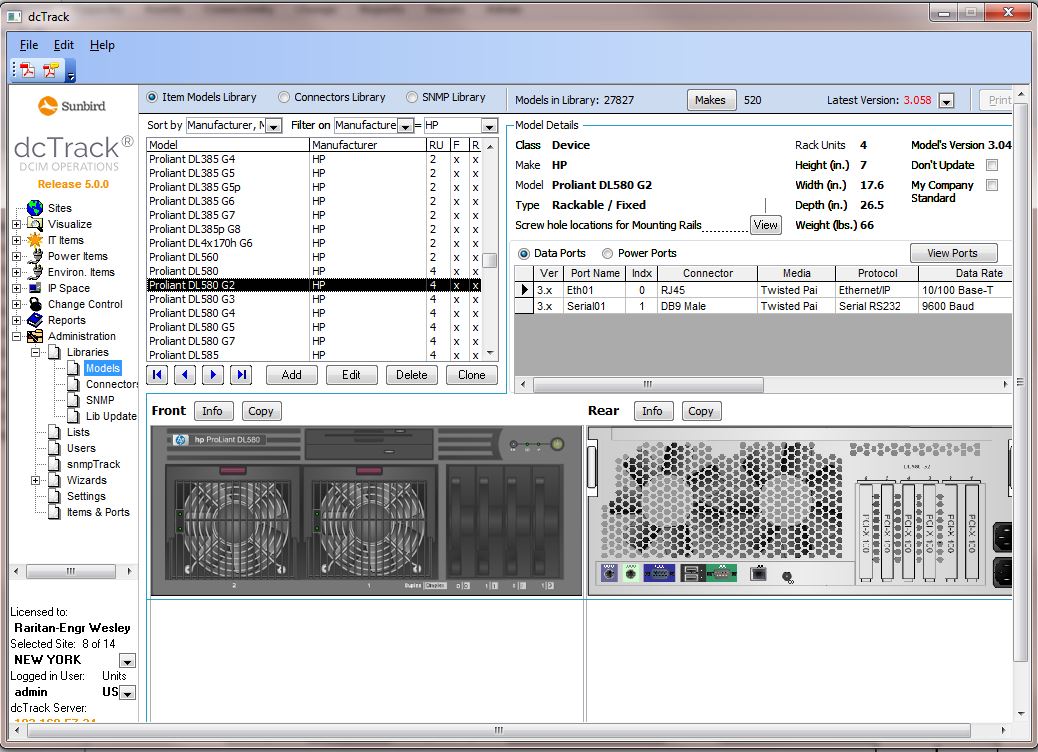The width and height of the screenshot is (1038, 752).
Task: Select the SNMP Library radio button
Action: pyautogui.click(x=412, y=97)
